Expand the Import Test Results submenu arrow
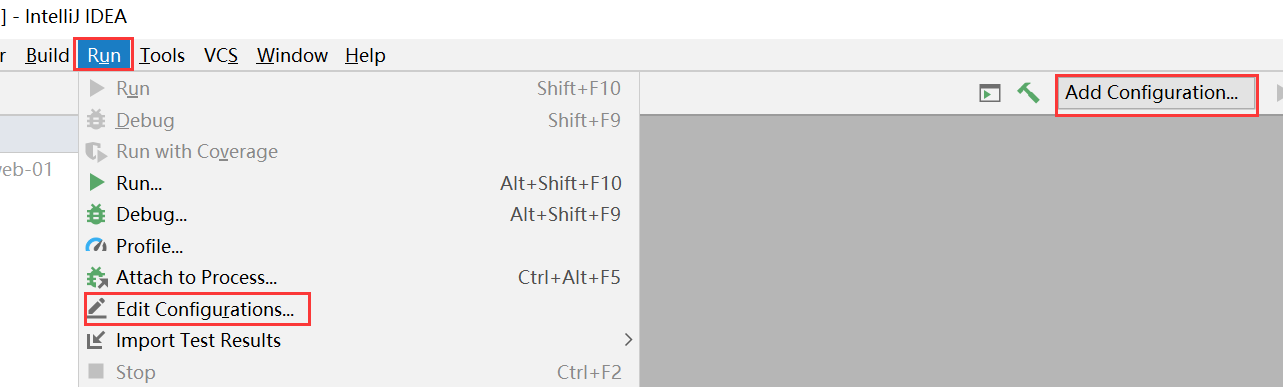 click(628, 340)
